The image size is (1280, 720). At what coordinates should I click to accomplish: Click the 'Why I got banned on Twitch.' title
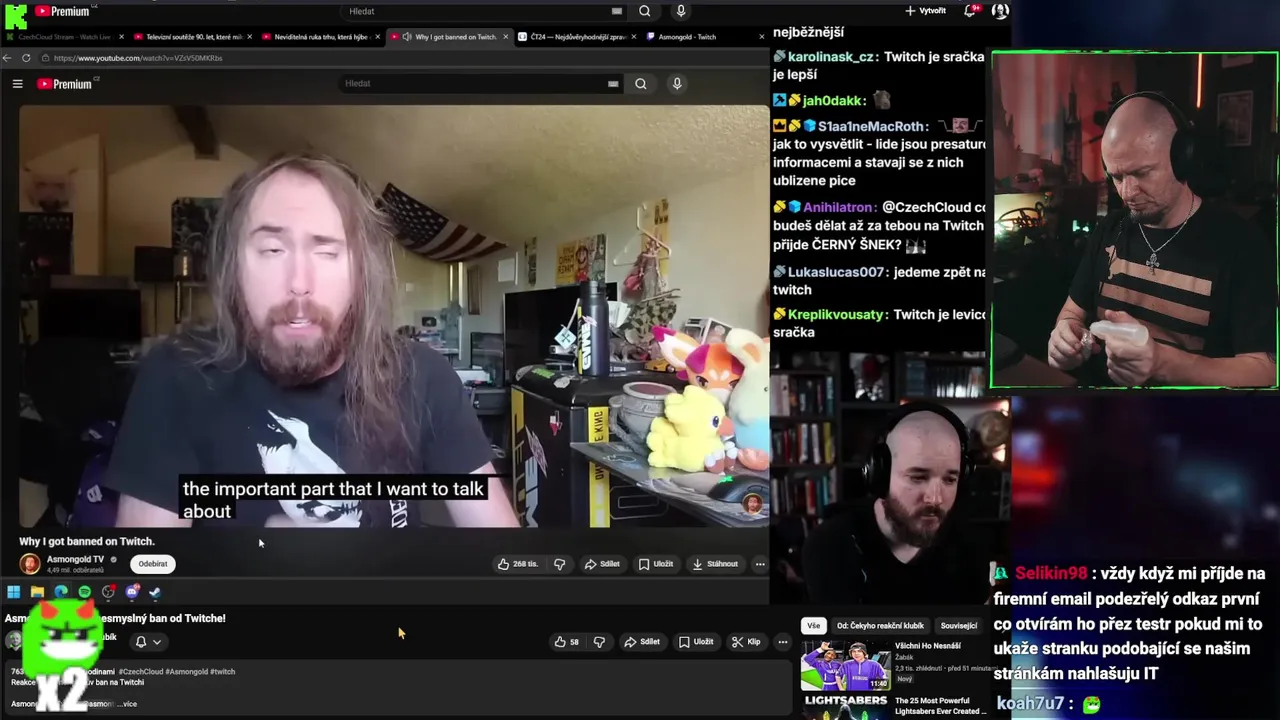tap(87, 541)
